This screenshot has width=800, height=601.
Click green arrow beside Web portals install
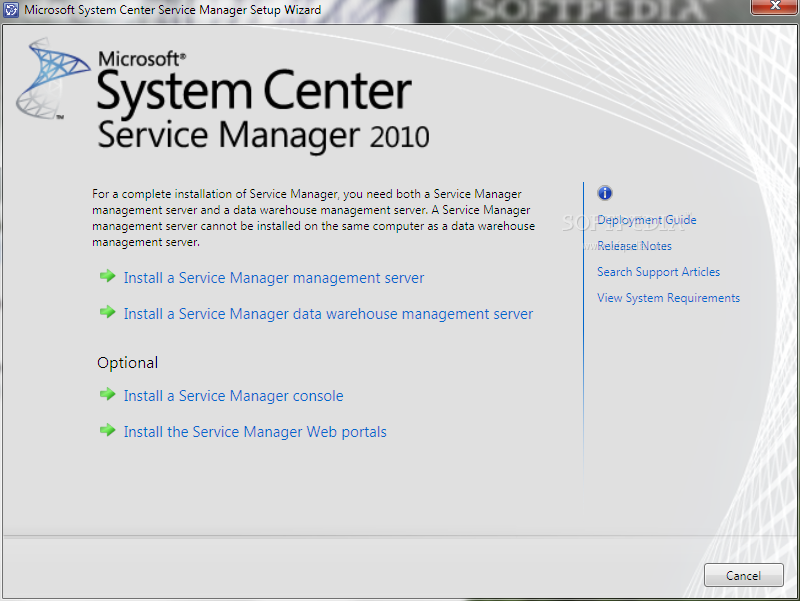coord(108,430)
